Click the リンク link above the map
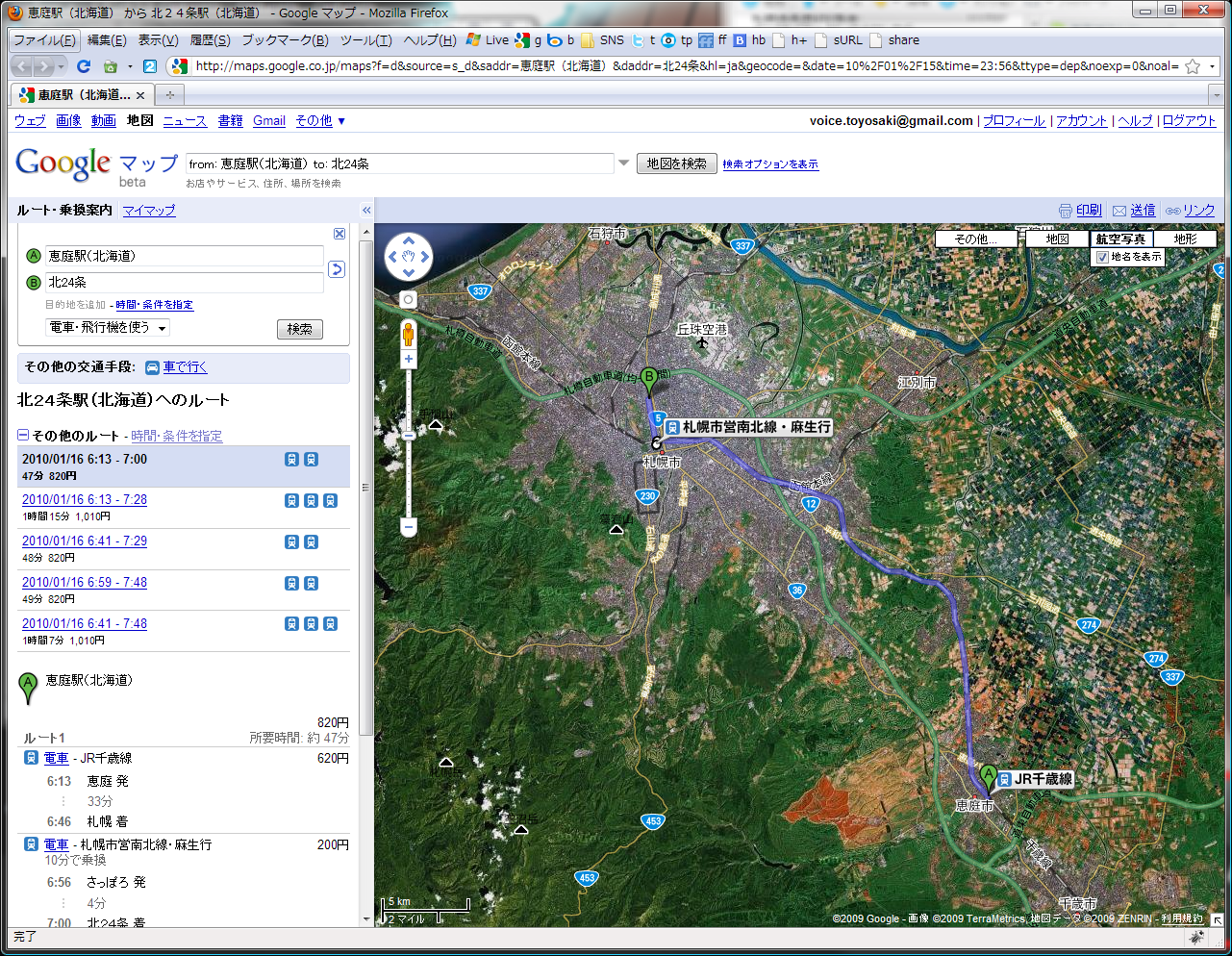Image resolution: width=1232 pixels, height=956 pixels. point(1199,210)
